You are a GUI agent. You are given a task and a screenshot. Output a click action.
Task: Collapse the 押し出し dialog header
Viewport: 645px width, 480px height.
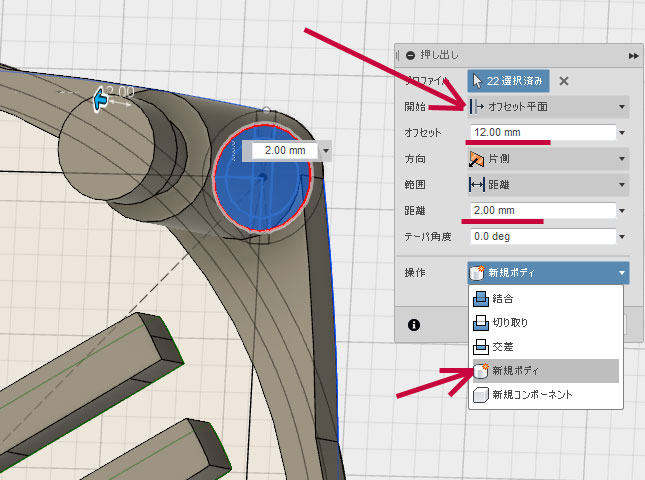410,55
